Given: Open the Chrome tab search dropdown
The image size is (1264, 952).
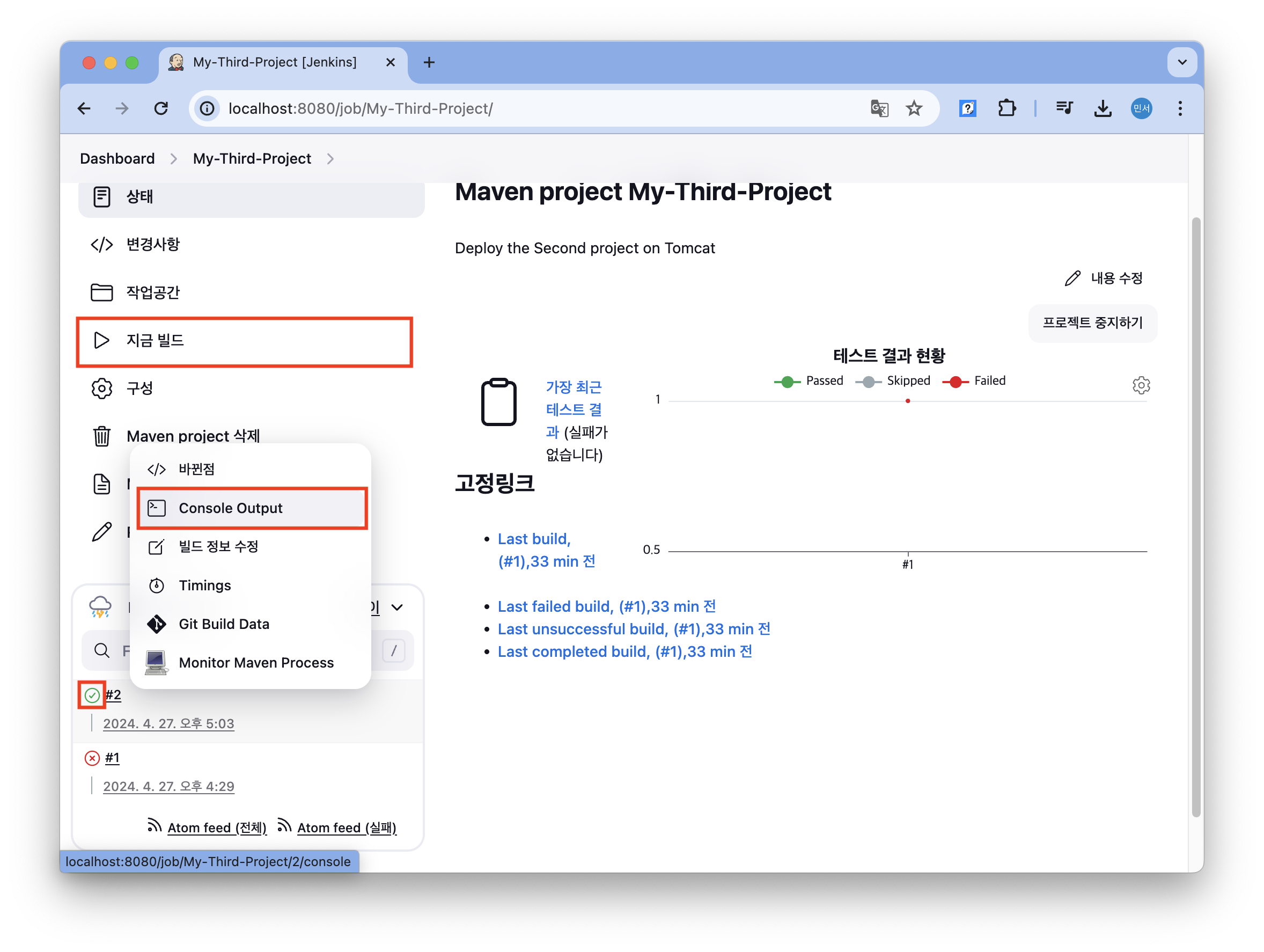Looking at the screenshot, I should click(1182, 62).
